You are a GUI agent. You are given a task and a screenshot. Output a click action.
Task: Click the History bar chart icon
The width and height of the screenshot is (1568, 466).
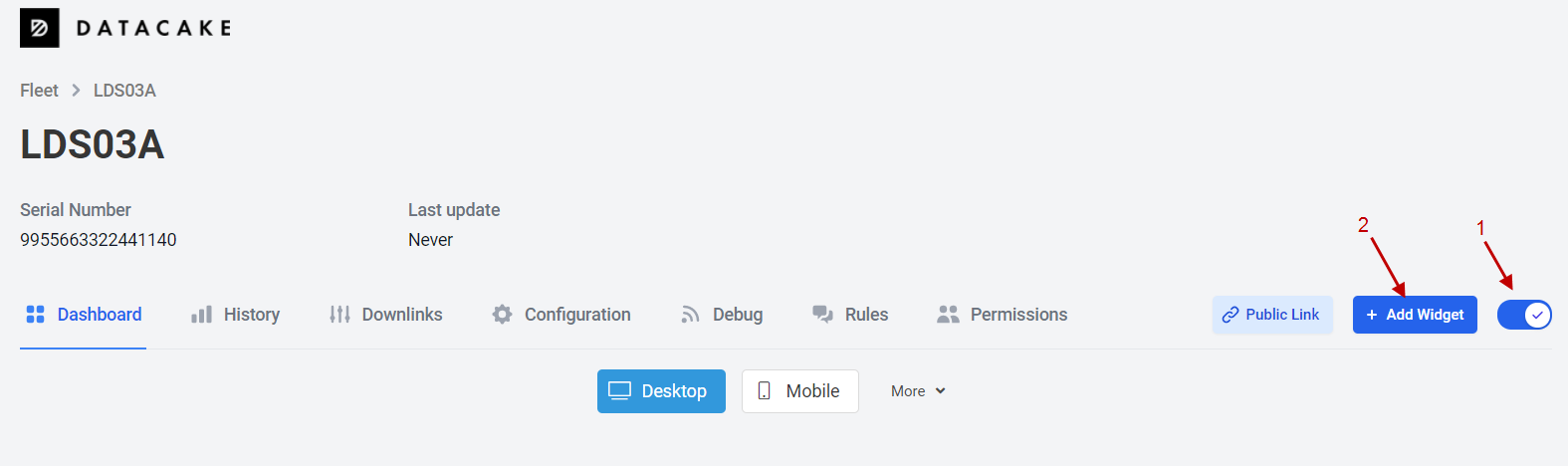pos(201,315)
